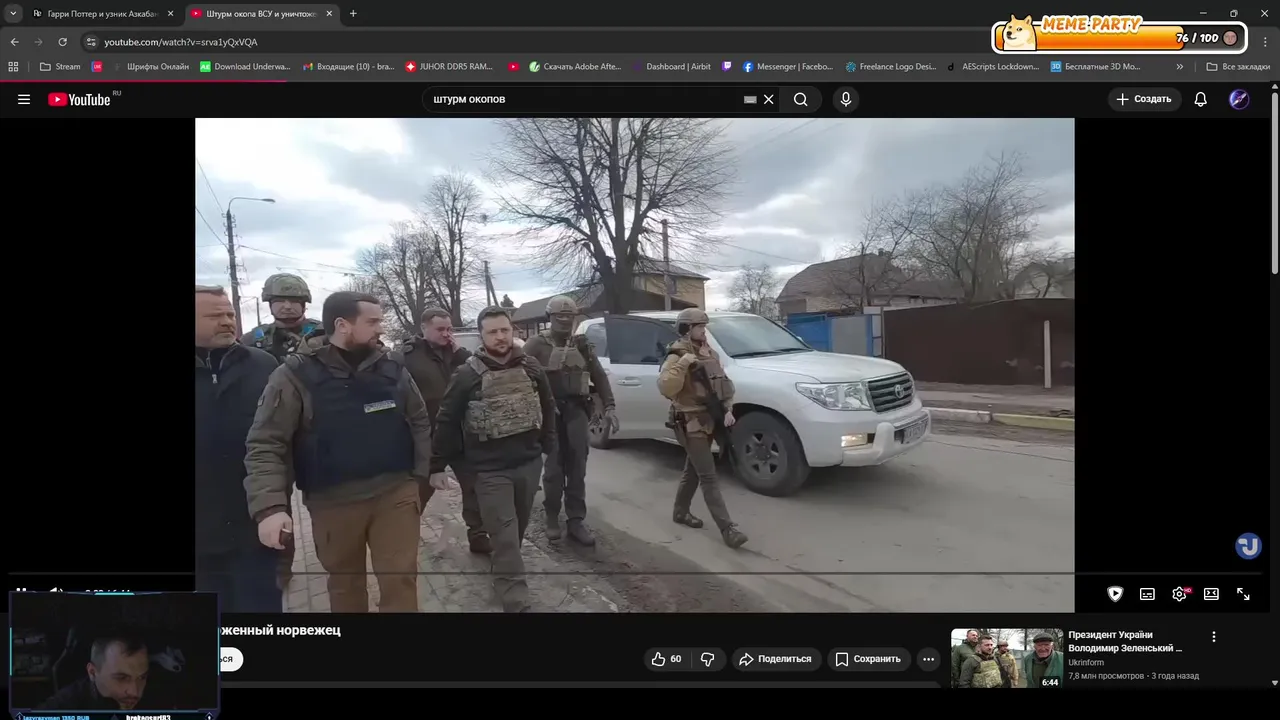This screenshot has width=1280, height=720.
Task: View site information icon in address bar
Action: pyautogui.click(x=91, y=42)
